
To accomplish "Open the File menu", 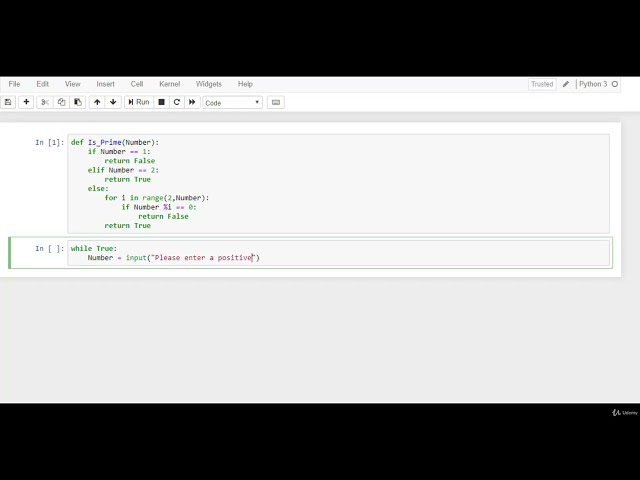I will [14, 84].
